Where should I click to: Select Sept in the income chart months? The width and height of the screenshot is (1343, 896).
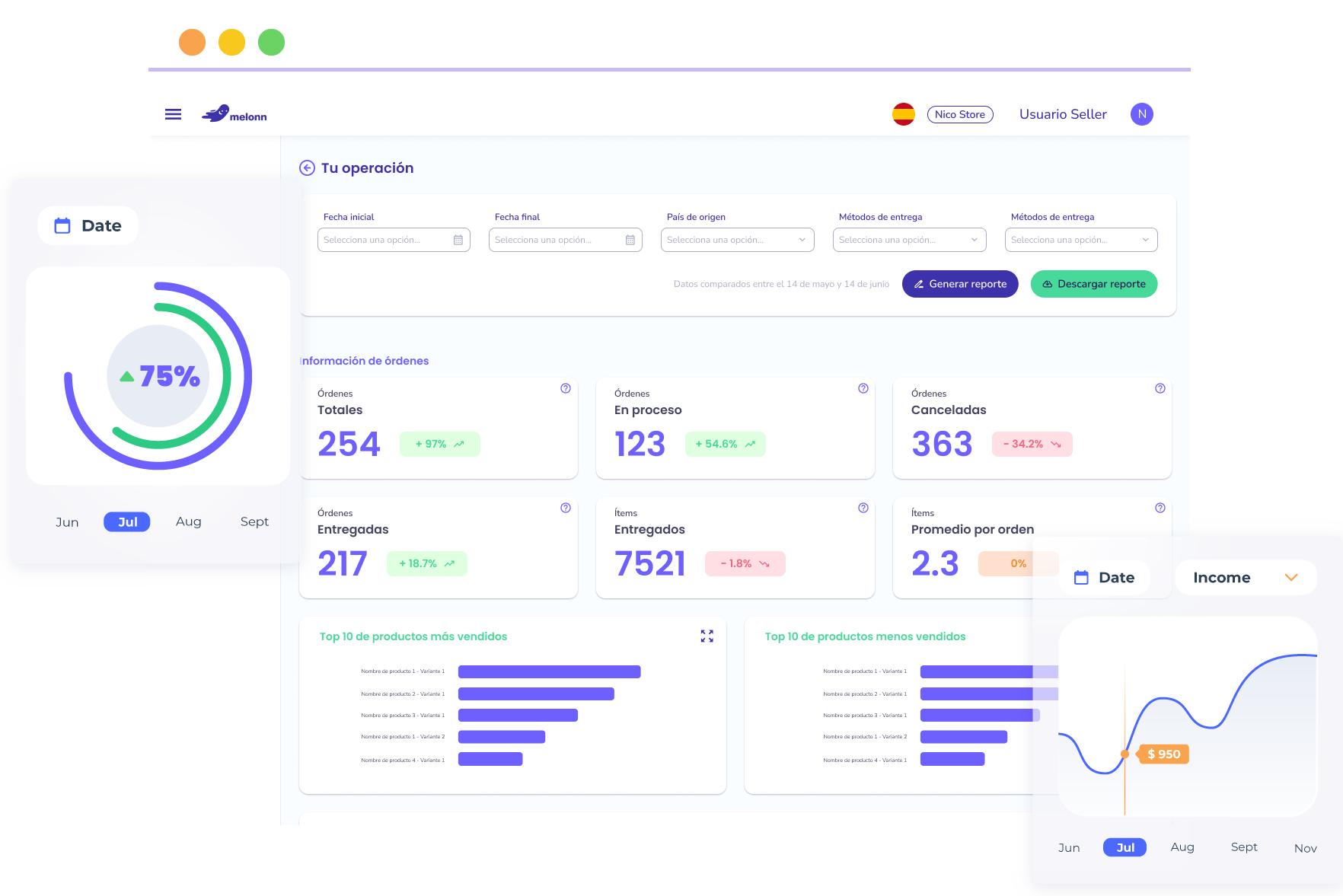(x=1243, y=847)
